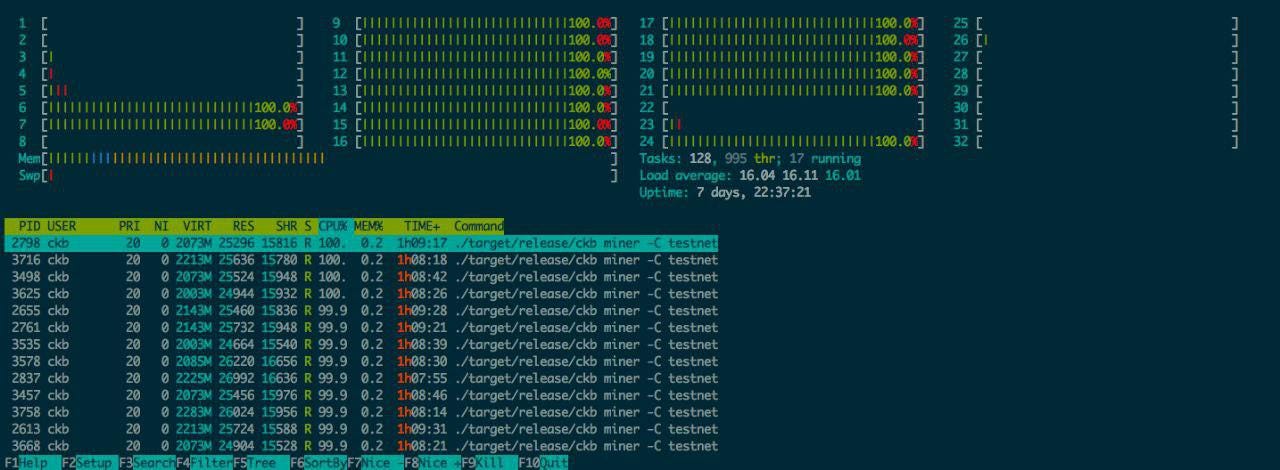Click the CPU 16 meter at 100%
Viewport: 1280px width, 470px height.
point(474,141)
